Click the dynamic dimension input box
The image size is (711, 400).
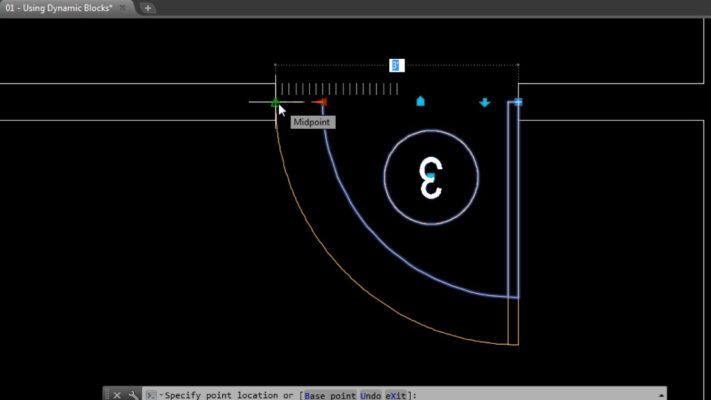(x=396, y=65)
